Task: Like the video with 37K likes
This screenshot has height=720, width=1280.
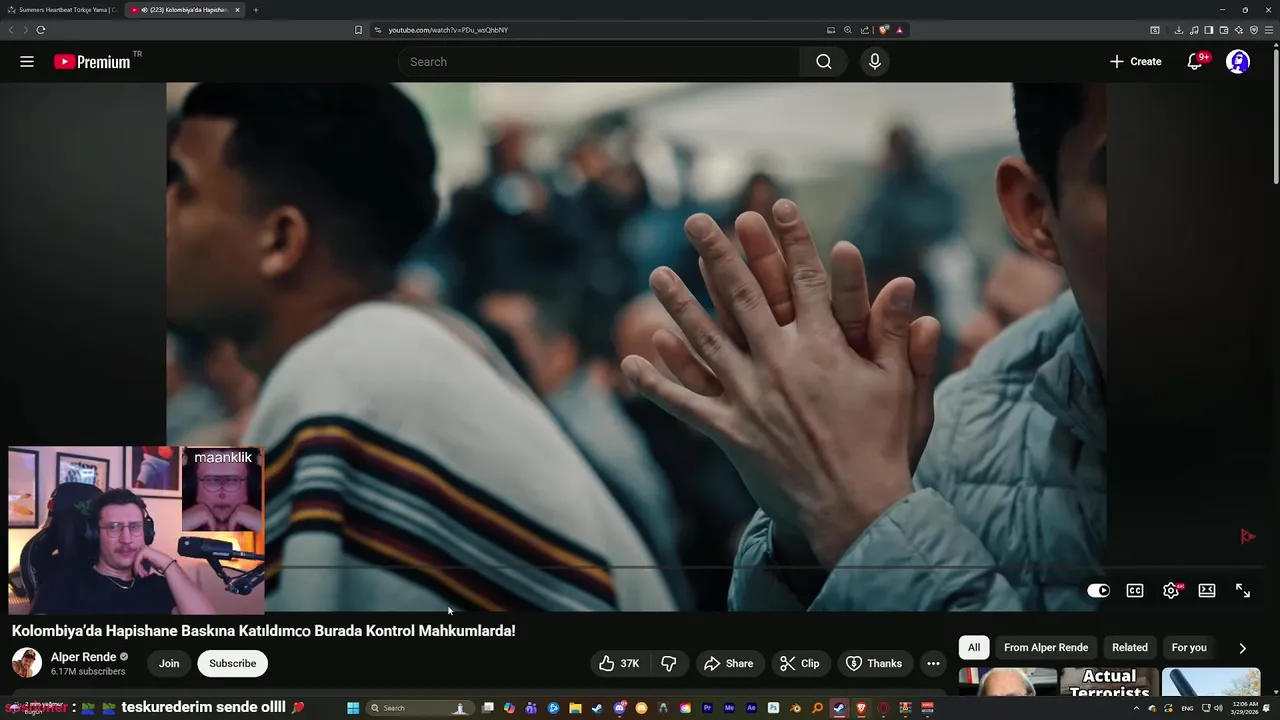Action: [619, 663]
